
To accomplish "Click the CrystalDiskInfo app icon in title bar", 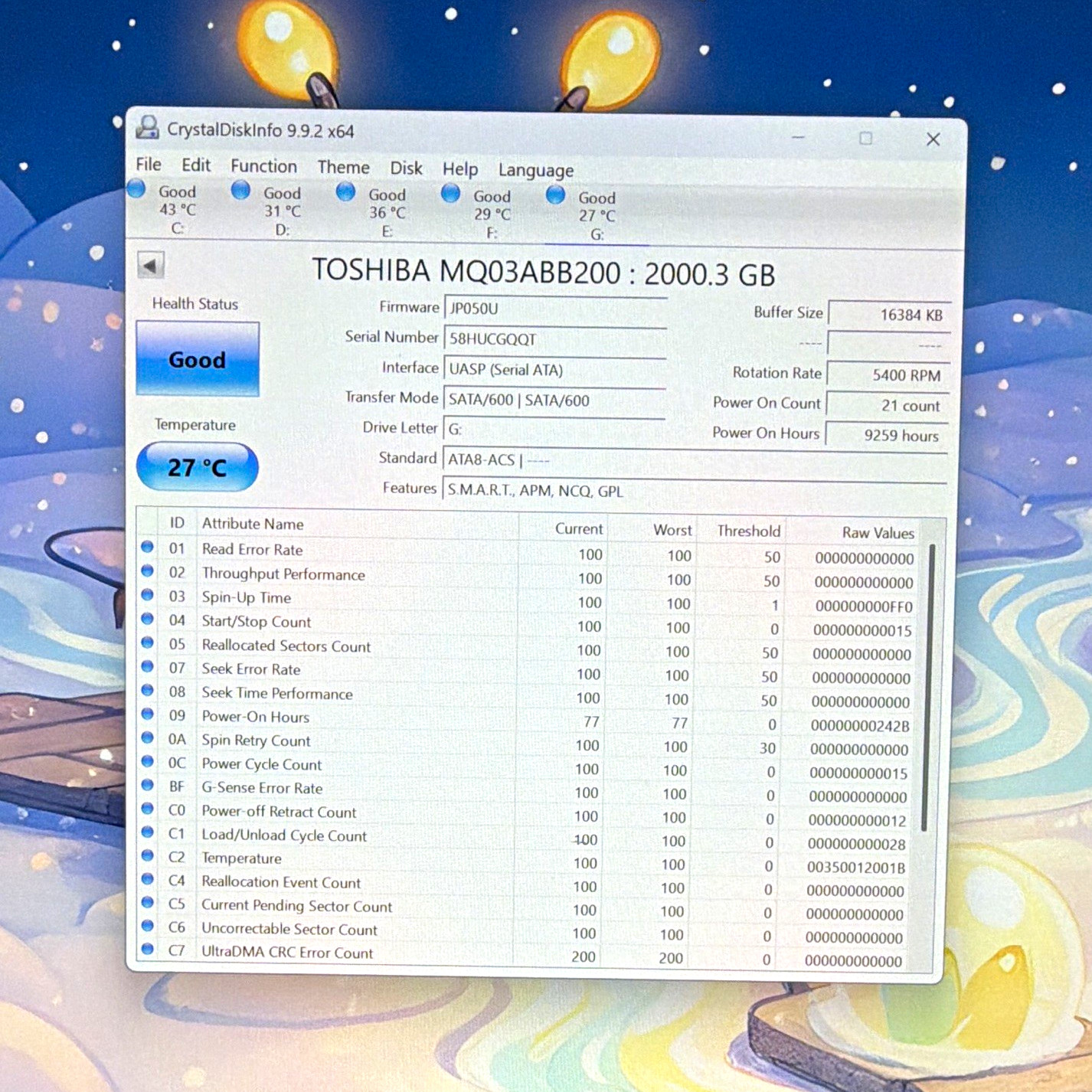I will (147, 127).
